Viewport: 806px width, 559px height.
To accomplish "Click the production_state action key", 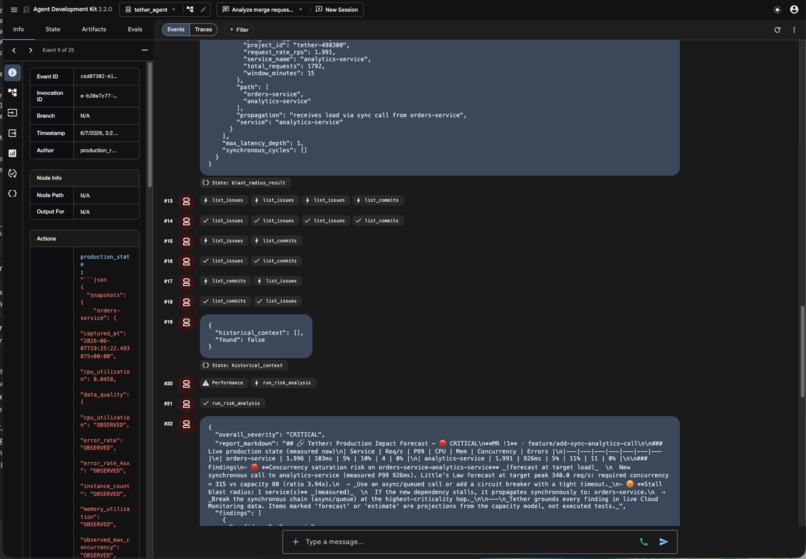I will pos(104,260).
